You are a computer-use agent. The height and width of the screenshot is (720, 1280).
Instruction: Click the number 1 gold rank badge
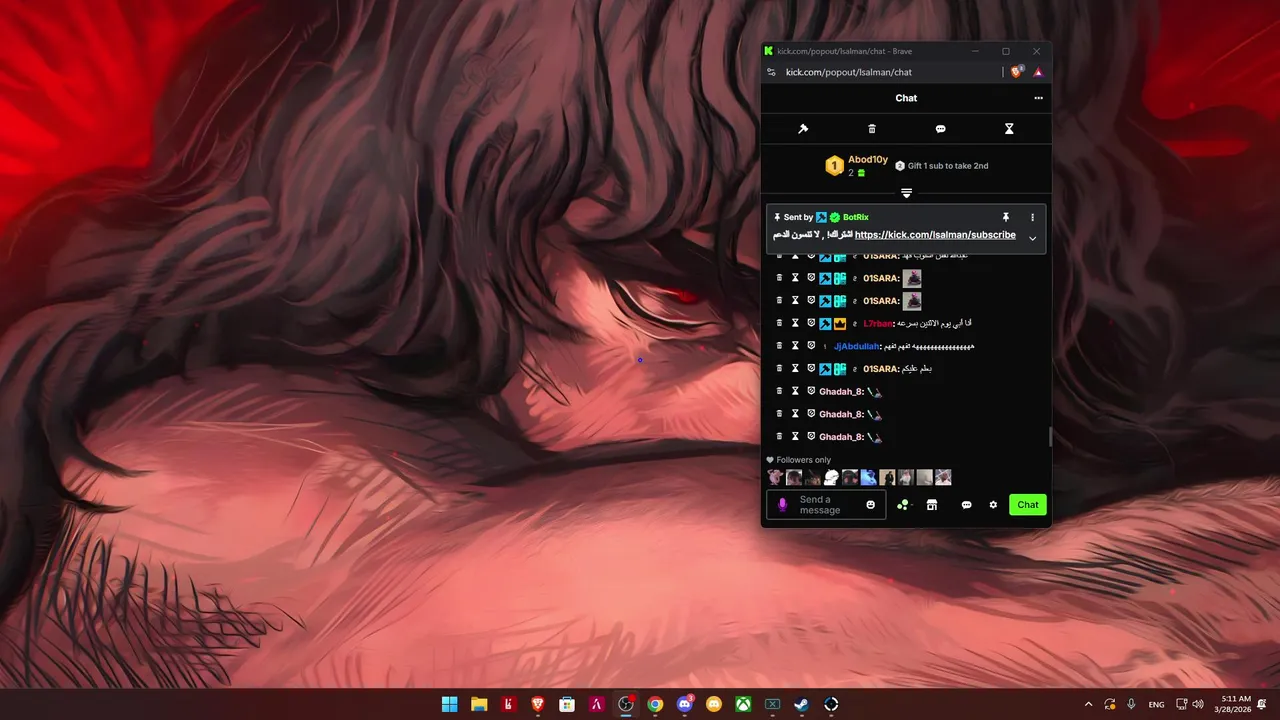pos(834,166)
